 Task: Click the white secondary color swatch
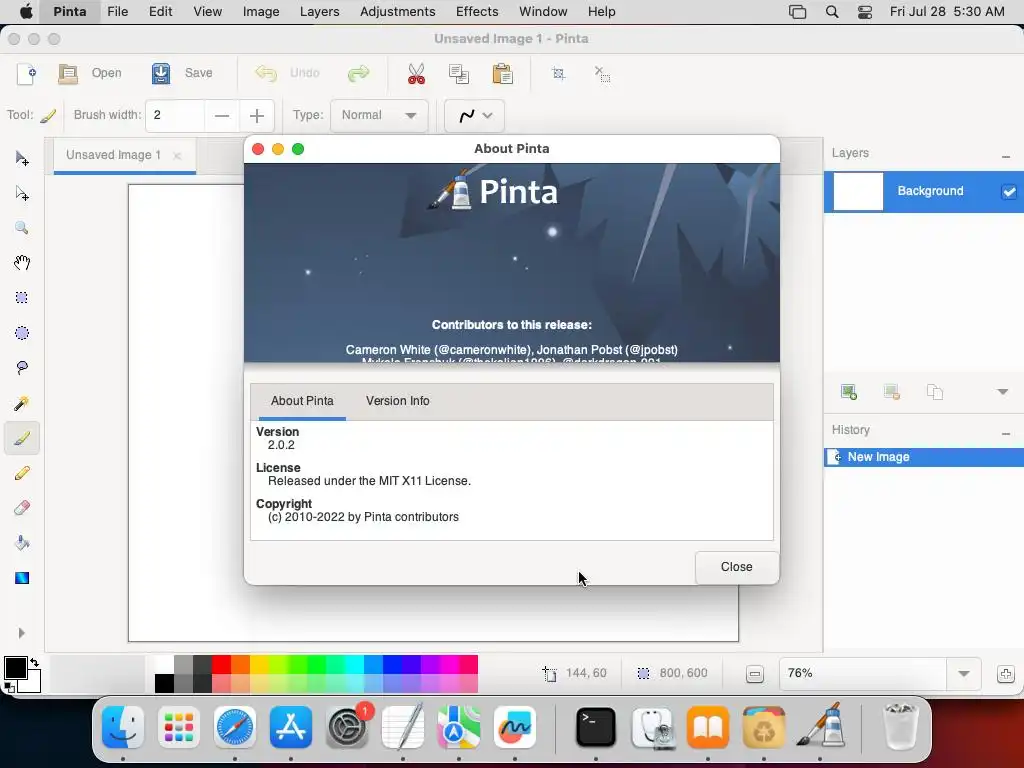coord(33,683)
